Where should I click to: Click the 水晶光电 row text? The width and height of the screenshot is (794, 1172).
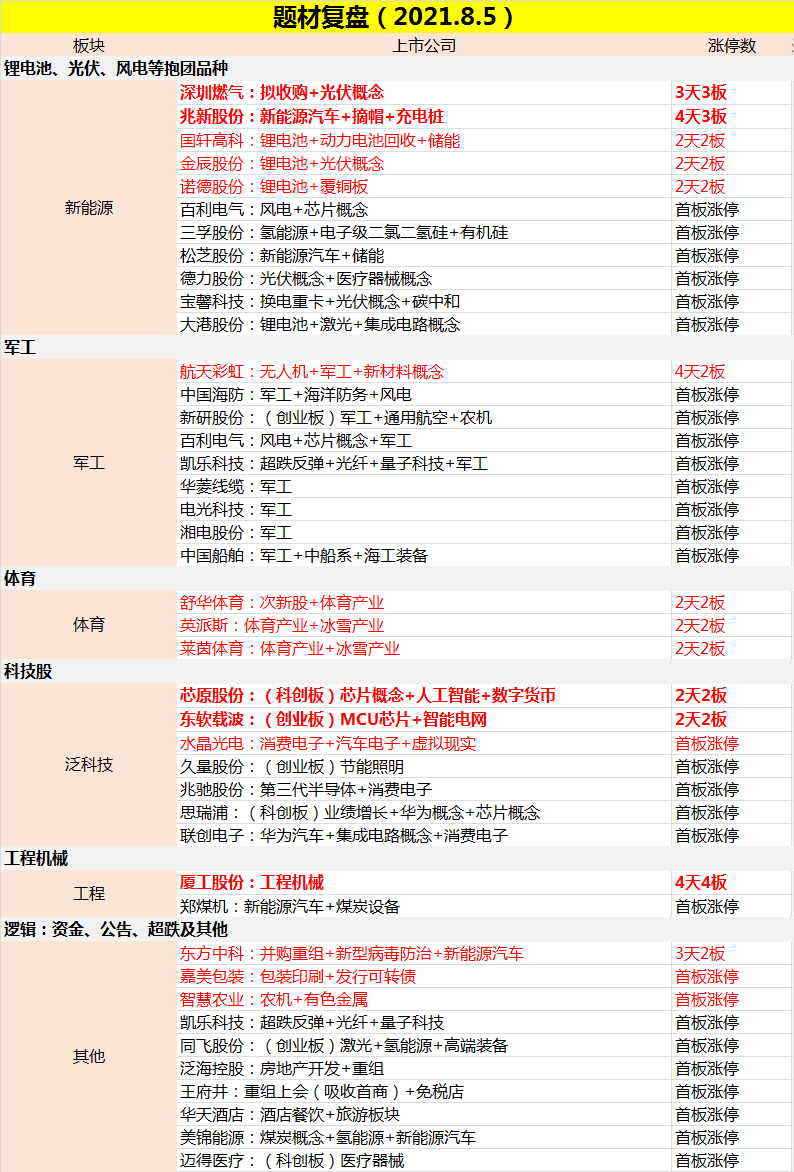pos(327,744)
